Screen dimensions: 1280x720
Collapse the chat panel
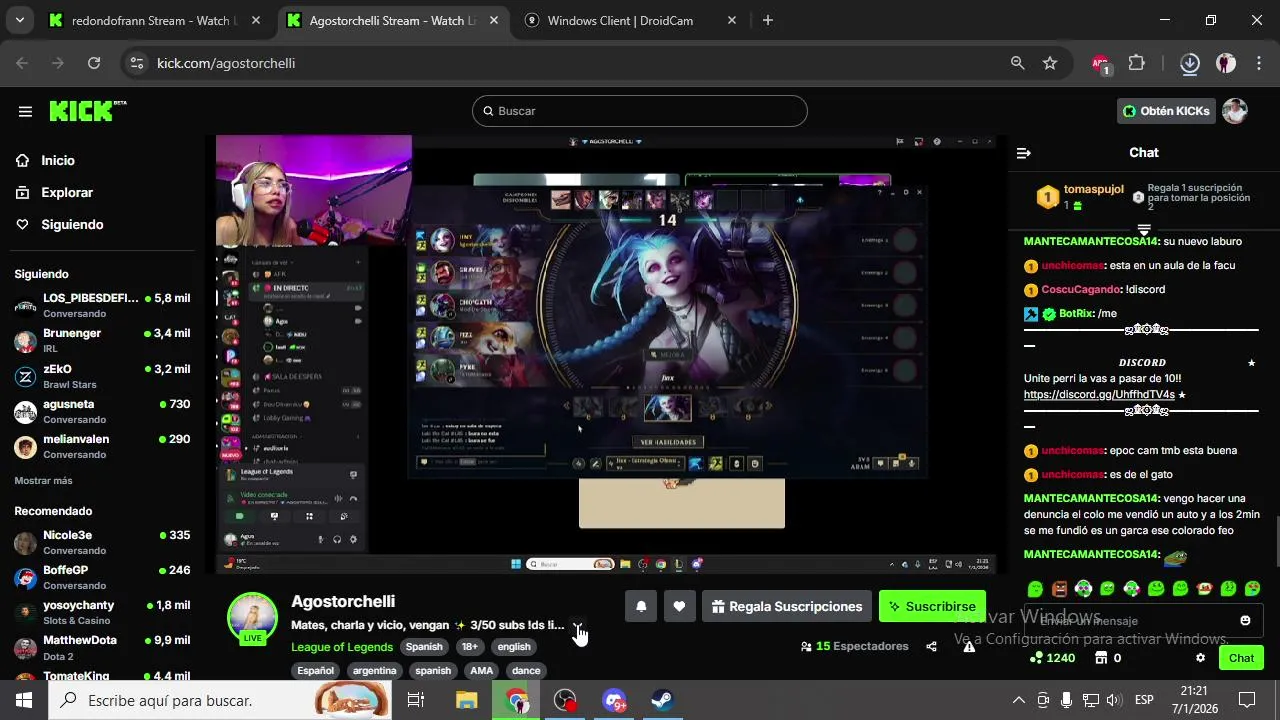coord(1023,153)
